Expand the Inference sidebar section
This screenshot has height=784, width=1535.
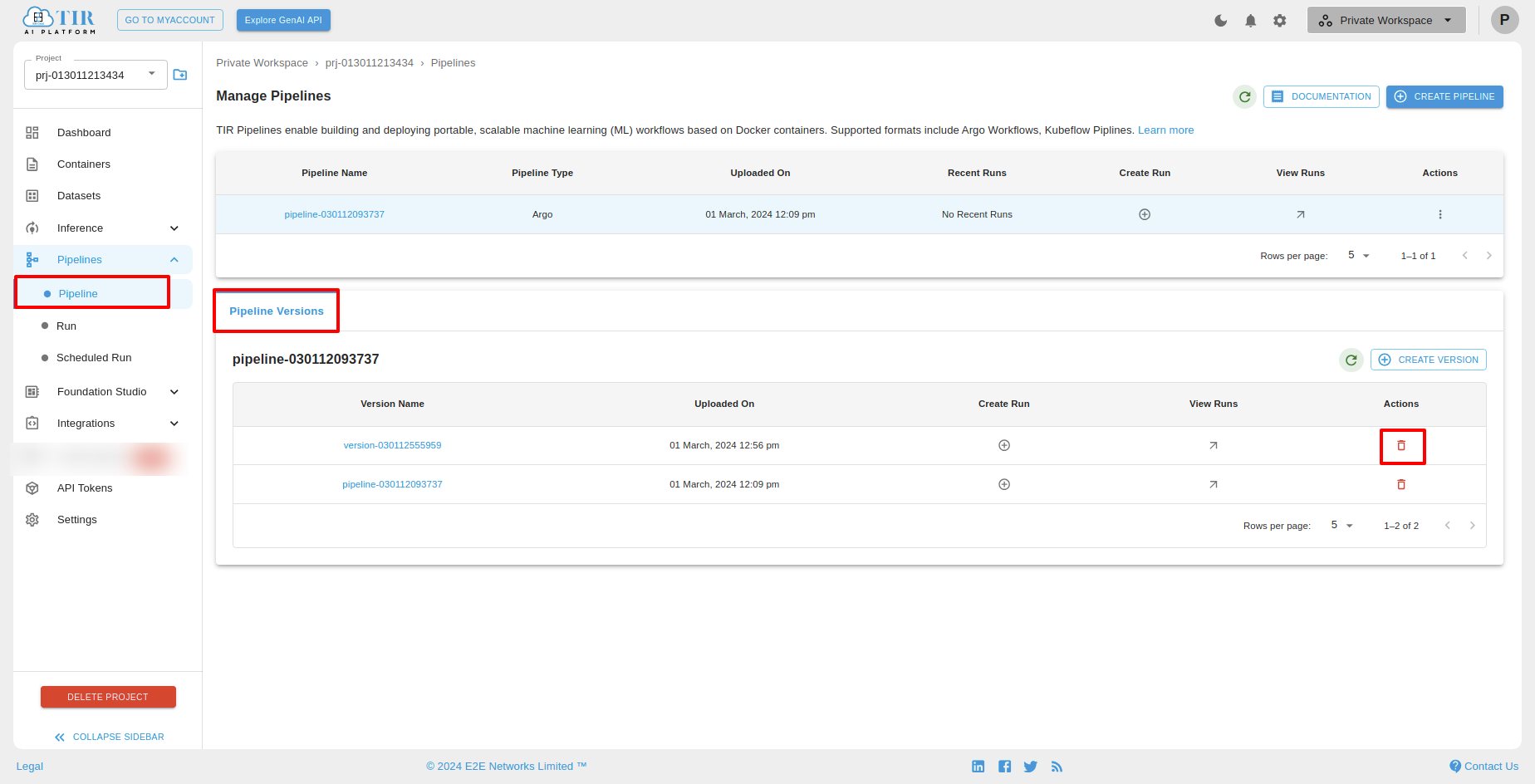coord(174,228)
